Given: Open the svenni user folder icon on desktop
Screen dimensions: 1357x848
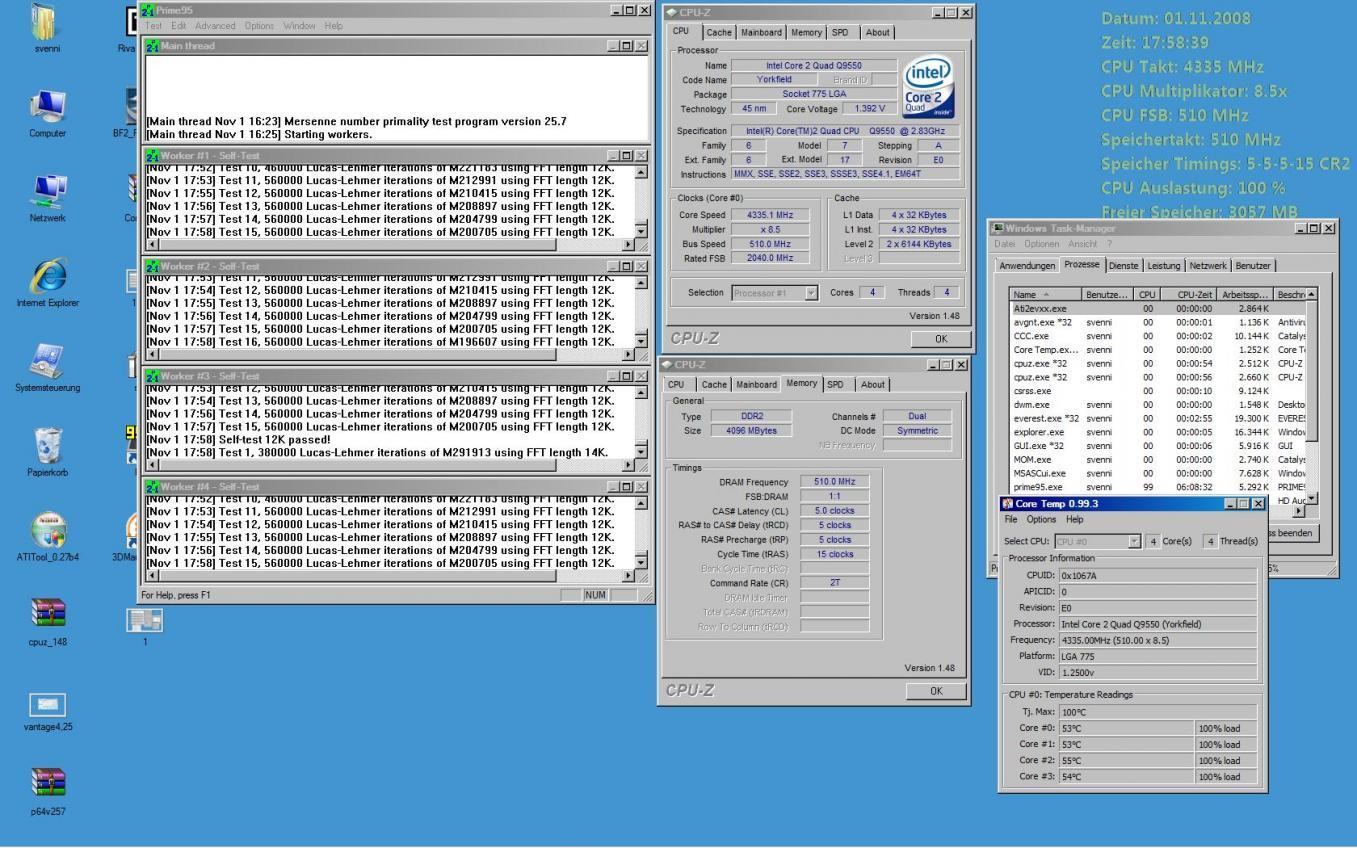Looking at the screenshot, I should pos(49,23).
